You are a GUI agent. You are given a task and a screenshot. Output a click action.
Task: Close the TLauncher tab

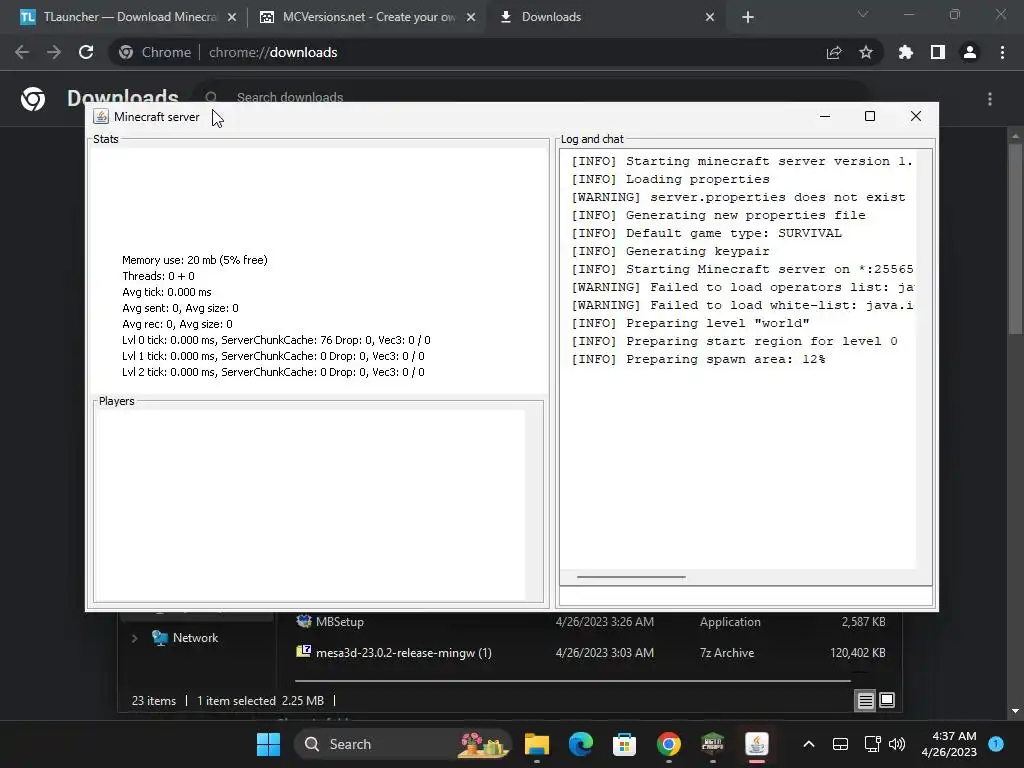pyautogui.click(x=232, y=18)
